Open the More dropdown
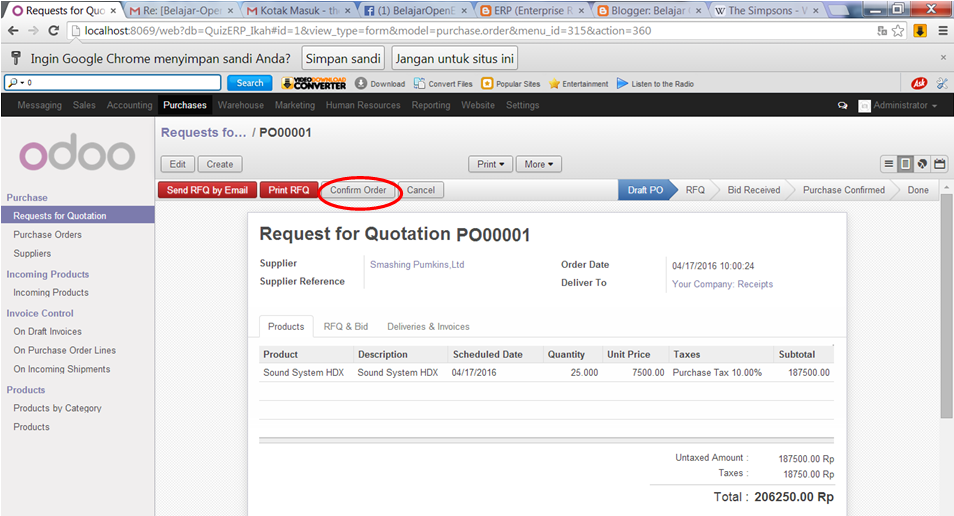Screen dimensions: 954x516 pyautogui.click(x=538, y=164)
